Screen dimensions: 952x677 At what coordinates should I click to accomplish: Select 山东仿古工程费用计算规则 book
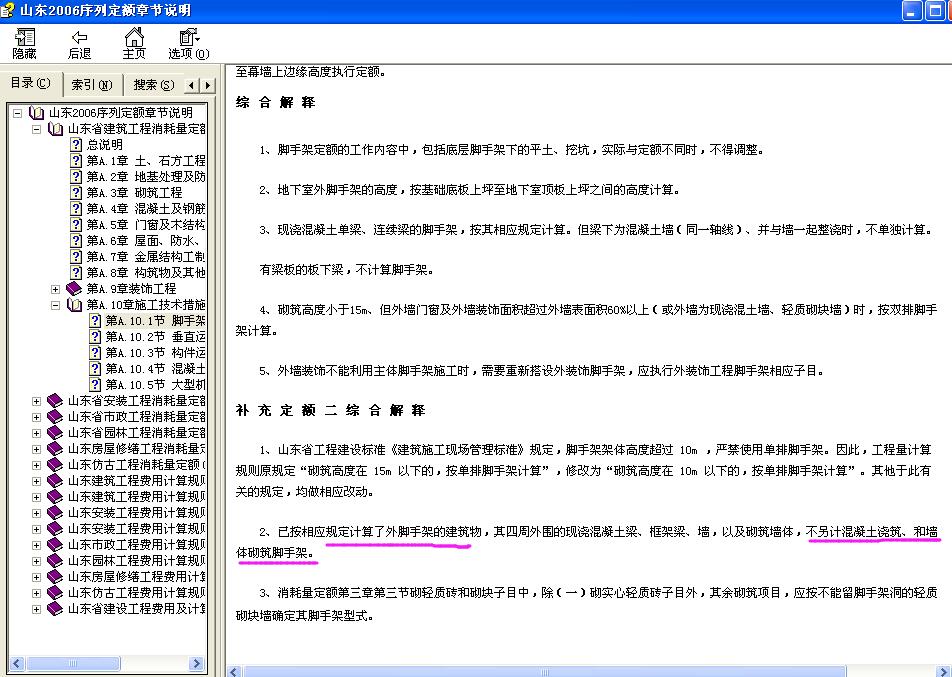(137, 593)
